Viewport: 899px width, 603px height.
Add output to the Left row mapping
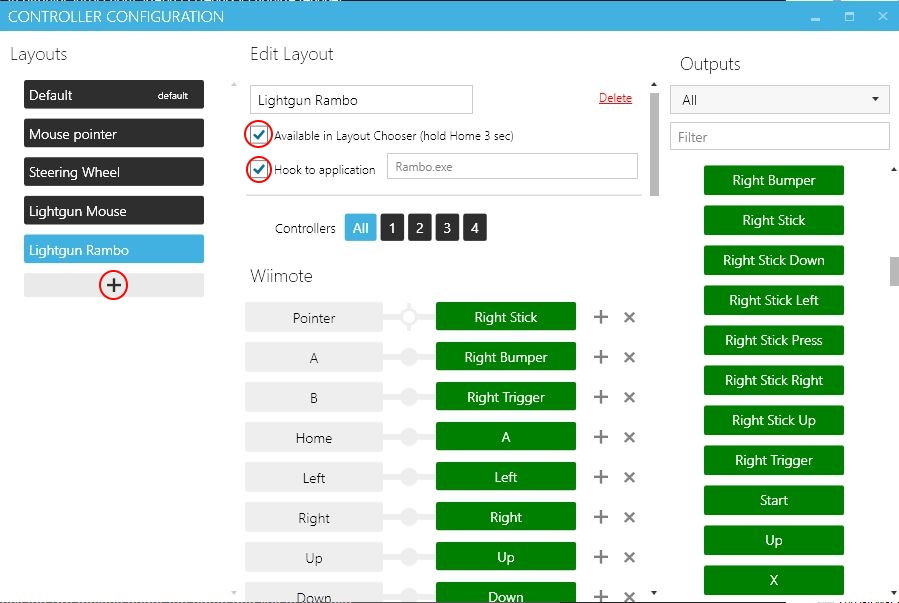point(601,477)
